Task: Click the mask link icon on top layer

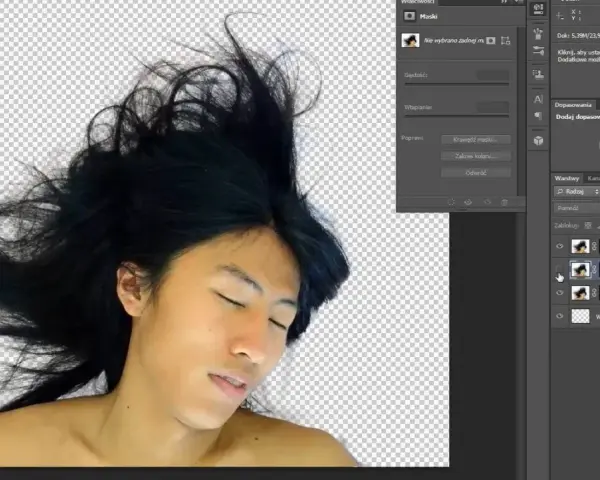Action: (594, 246)
